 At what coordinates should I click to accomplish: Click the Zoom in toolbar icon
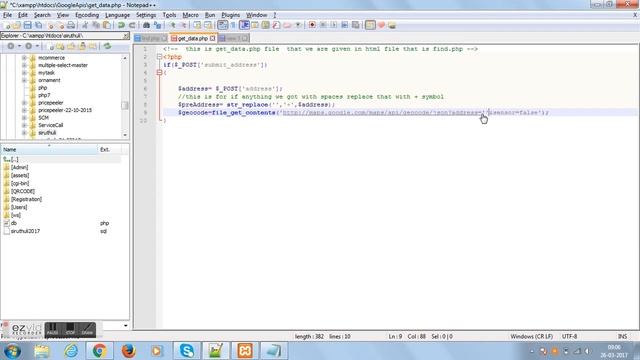point(172,25)
